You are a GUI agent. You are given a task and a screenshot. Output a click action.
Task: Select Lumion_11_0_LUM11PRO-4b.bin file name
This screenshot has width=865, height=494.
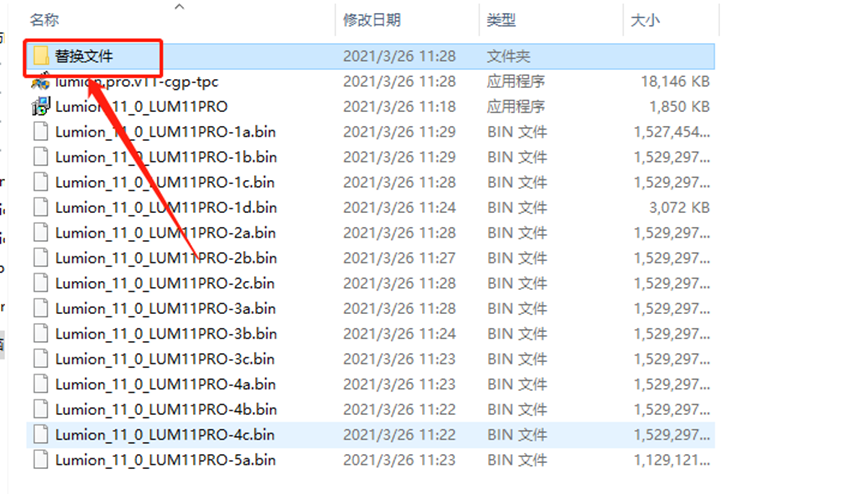pos(166,410)
